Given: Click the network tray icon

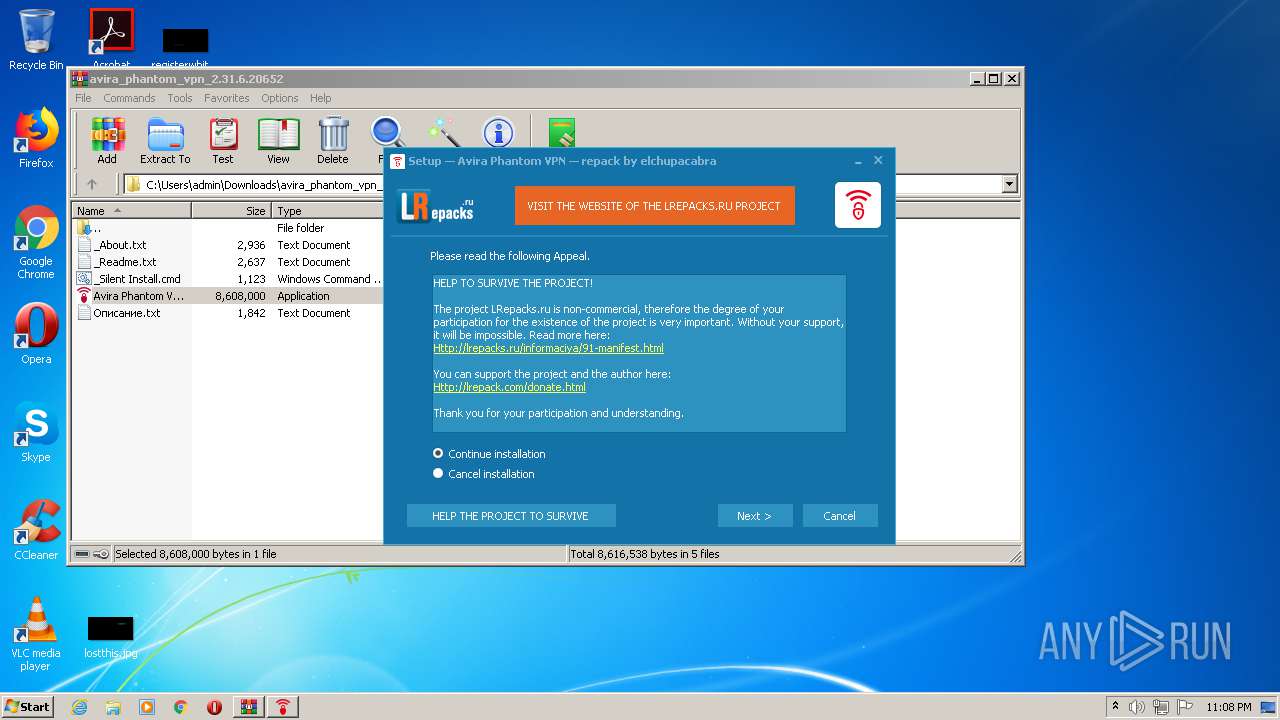Looking at the screenshot, I should (x=1161, y=707).
